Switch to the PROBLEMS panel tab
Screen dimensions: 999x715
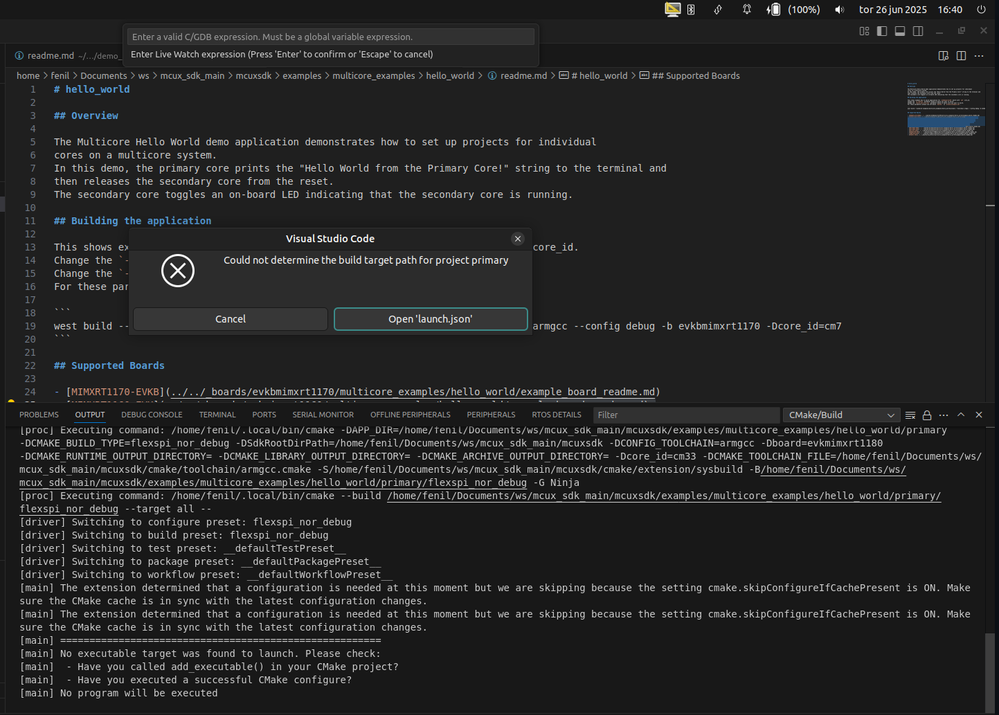[x=39, y=415]
